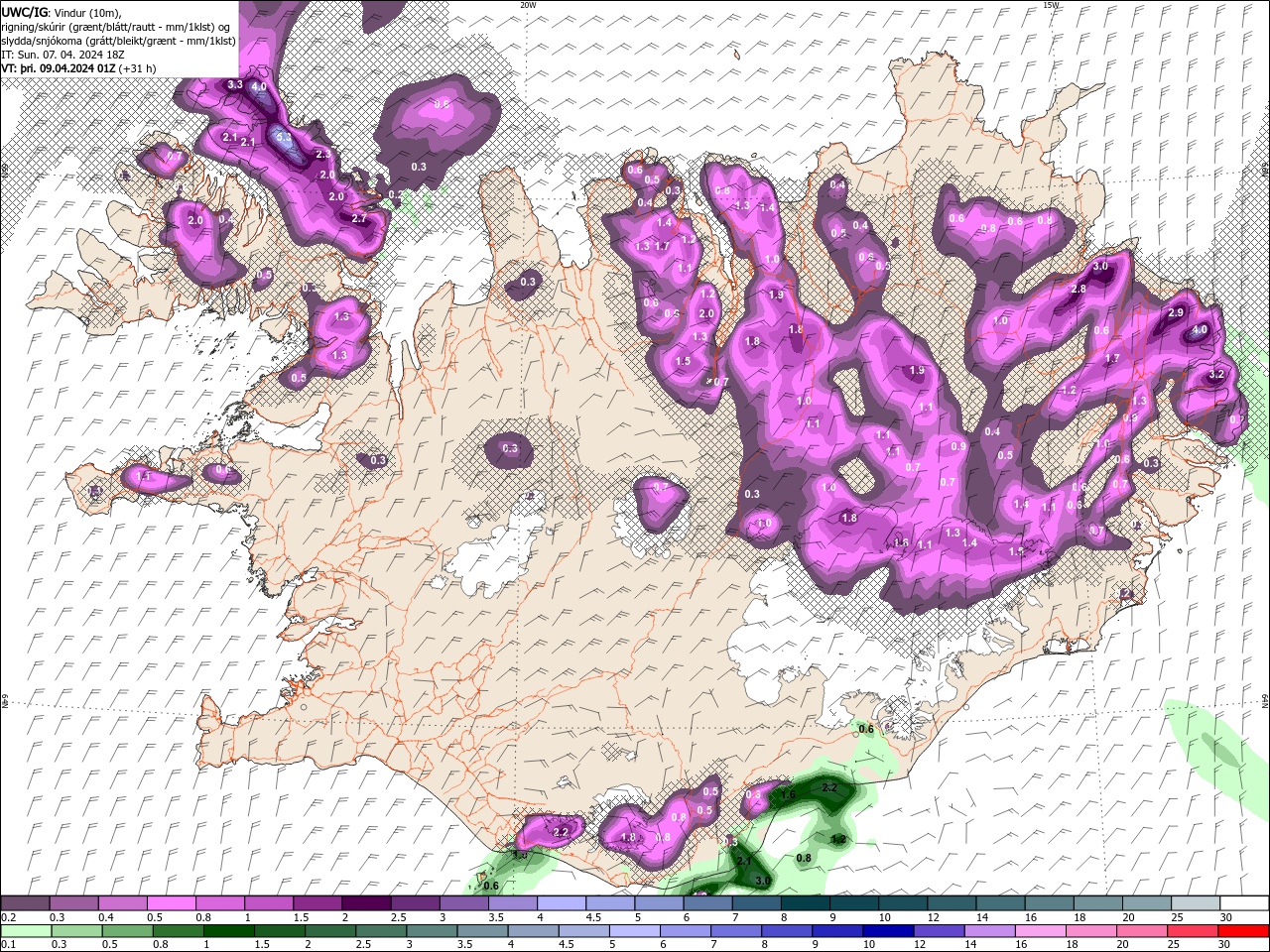The width and height of the screenshot is (1270, 952).
Task: Click the dark teal snow swatch labeled 8
Action: (x=805, y=903)
